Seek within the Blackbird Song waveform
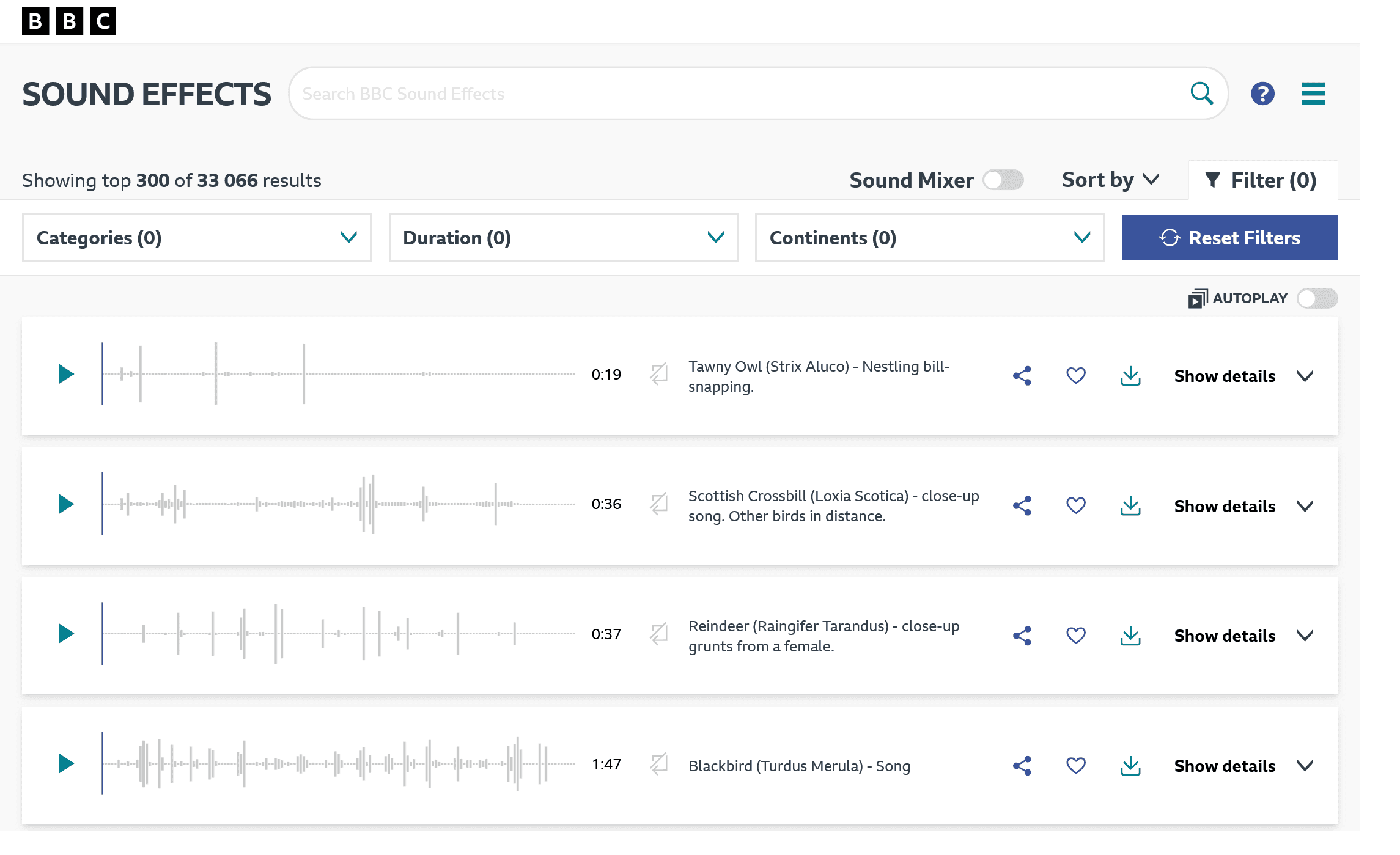The image size is (1400, 855). click(338, 764)
